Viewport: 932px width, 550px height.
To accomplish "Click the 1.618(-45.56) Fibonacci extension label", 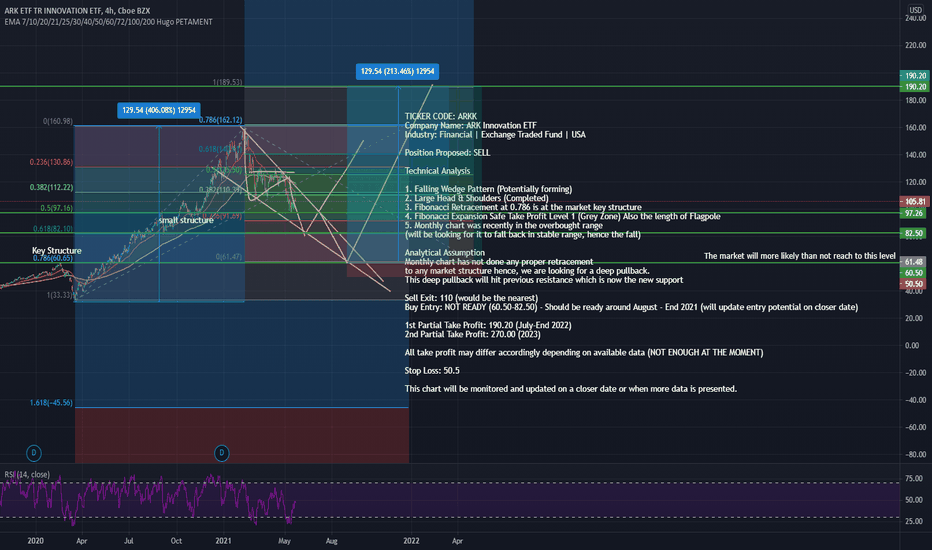I will (51, 403).
